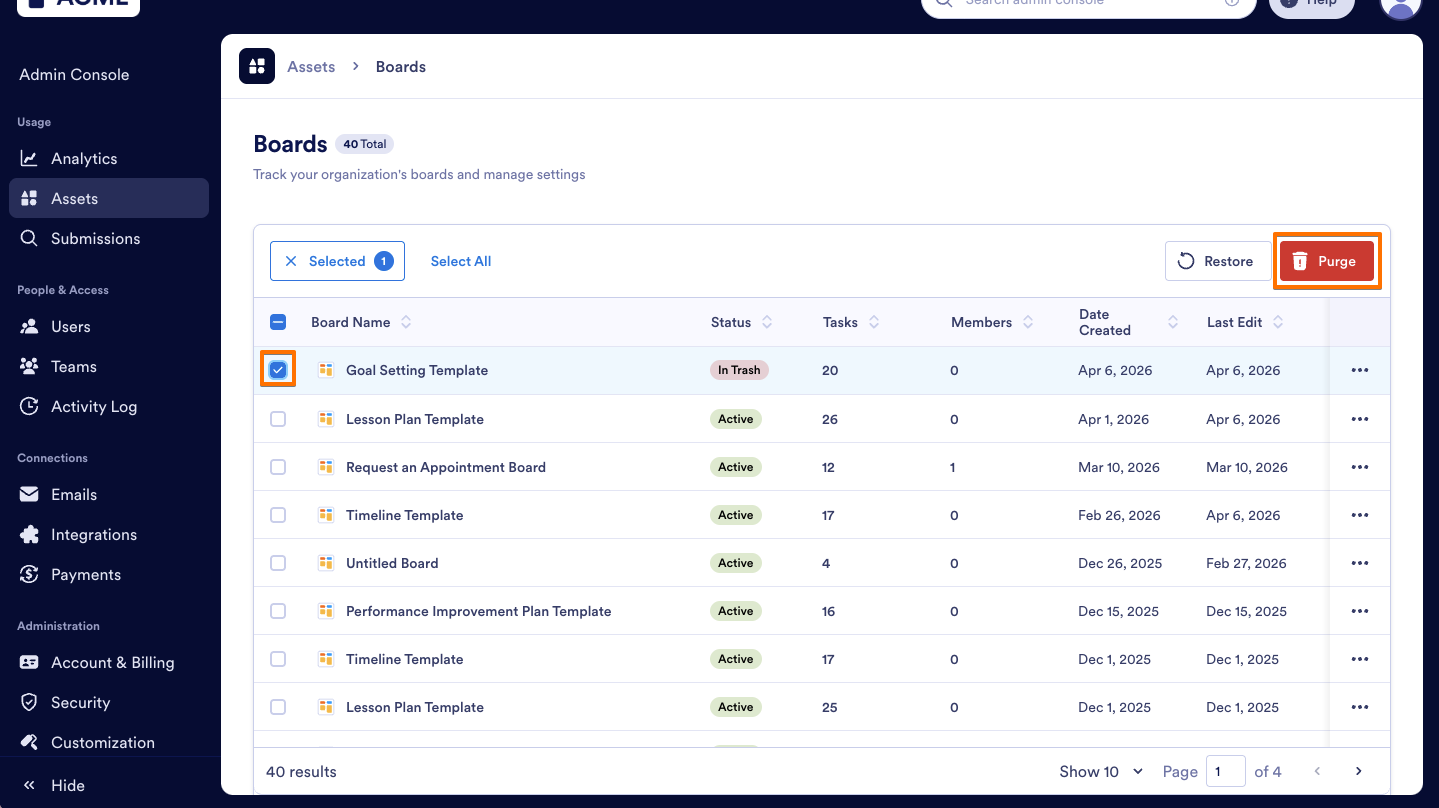Click the page number input field
Screen dimensions: 1439x808
[x=1226, y=771]
